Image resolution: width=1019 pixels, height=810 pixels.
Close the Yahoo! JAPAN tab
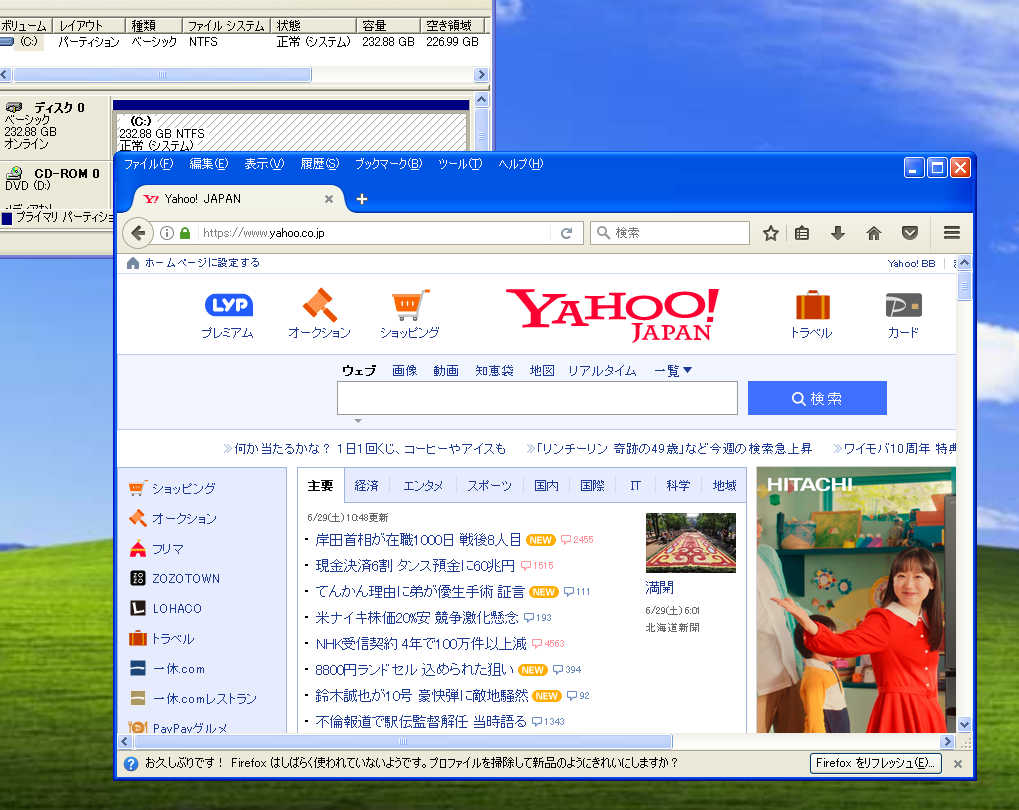(x=329, y=199)
